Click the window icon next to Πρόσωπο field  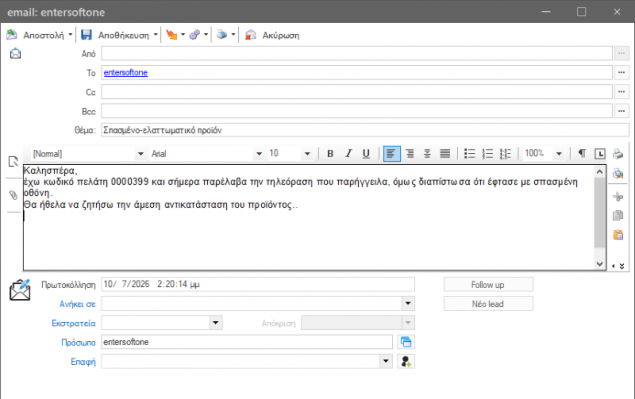(x=406, y=342)
